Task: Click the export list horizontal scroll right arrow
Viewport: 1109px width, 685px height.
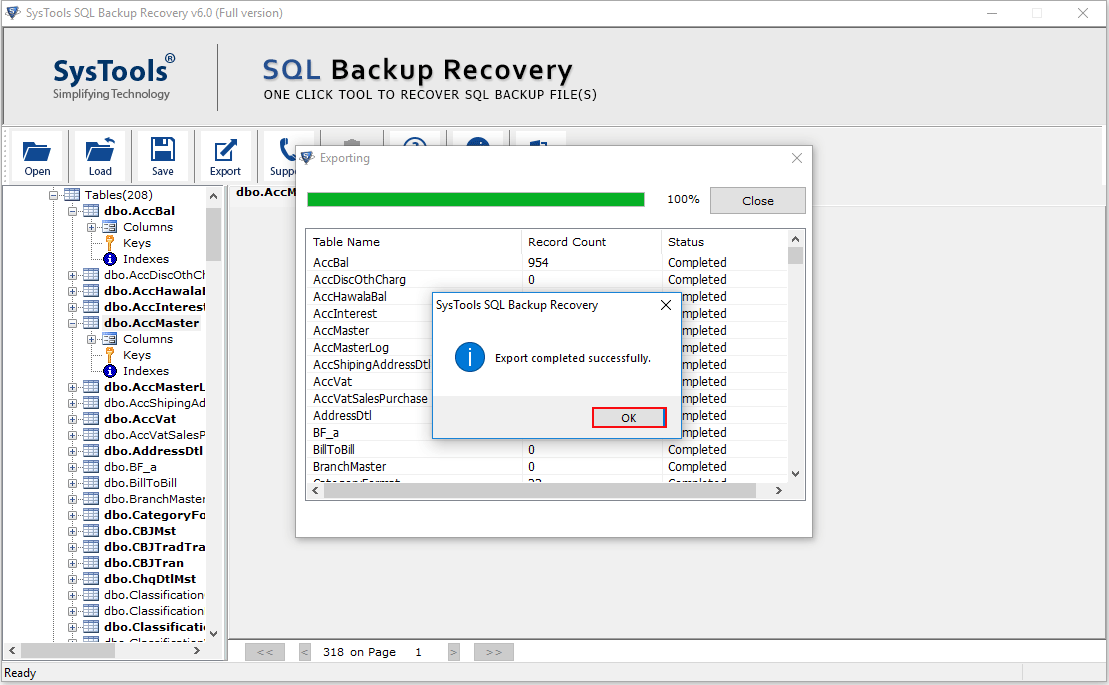Action: [779, 491]
